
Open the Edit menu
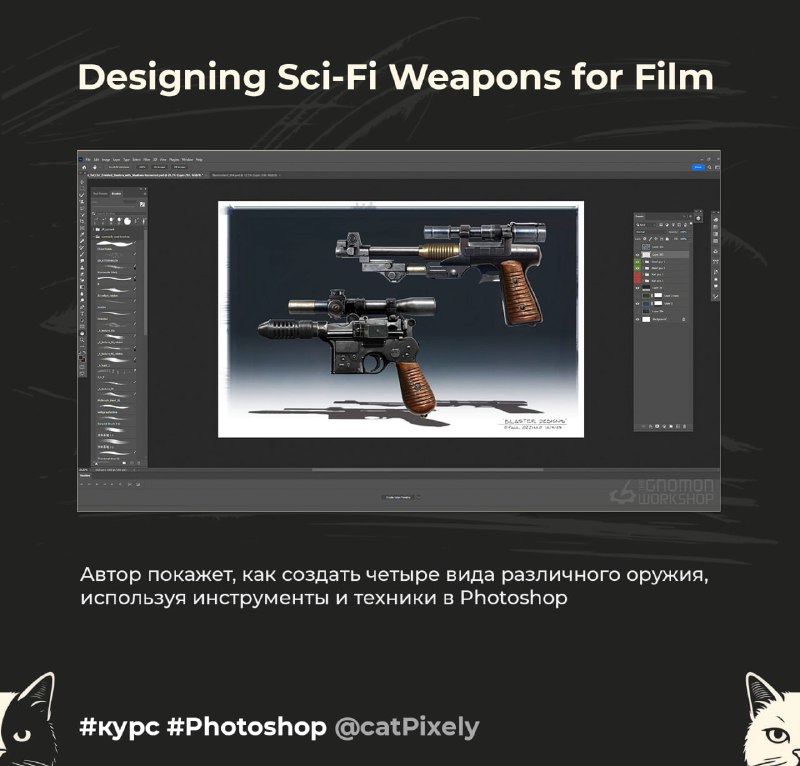click(x=96, y=160)
